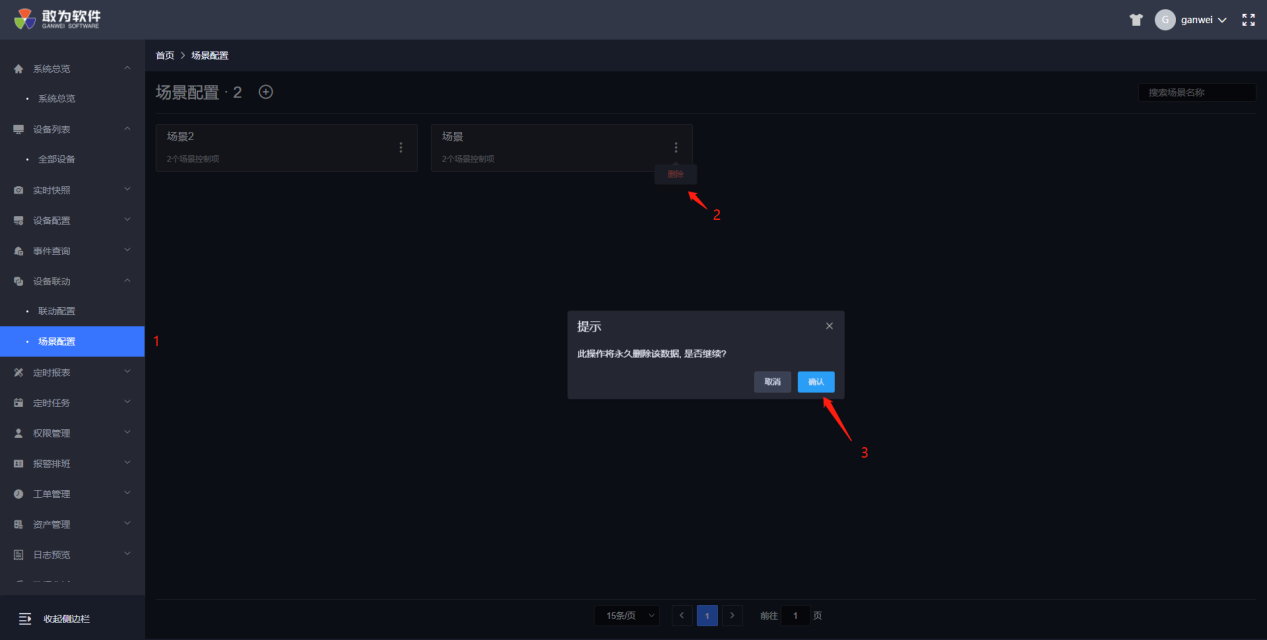This screenshot has height=640, width=1267.
Task: Click the 前往 page number input
Action: (795, 616)
